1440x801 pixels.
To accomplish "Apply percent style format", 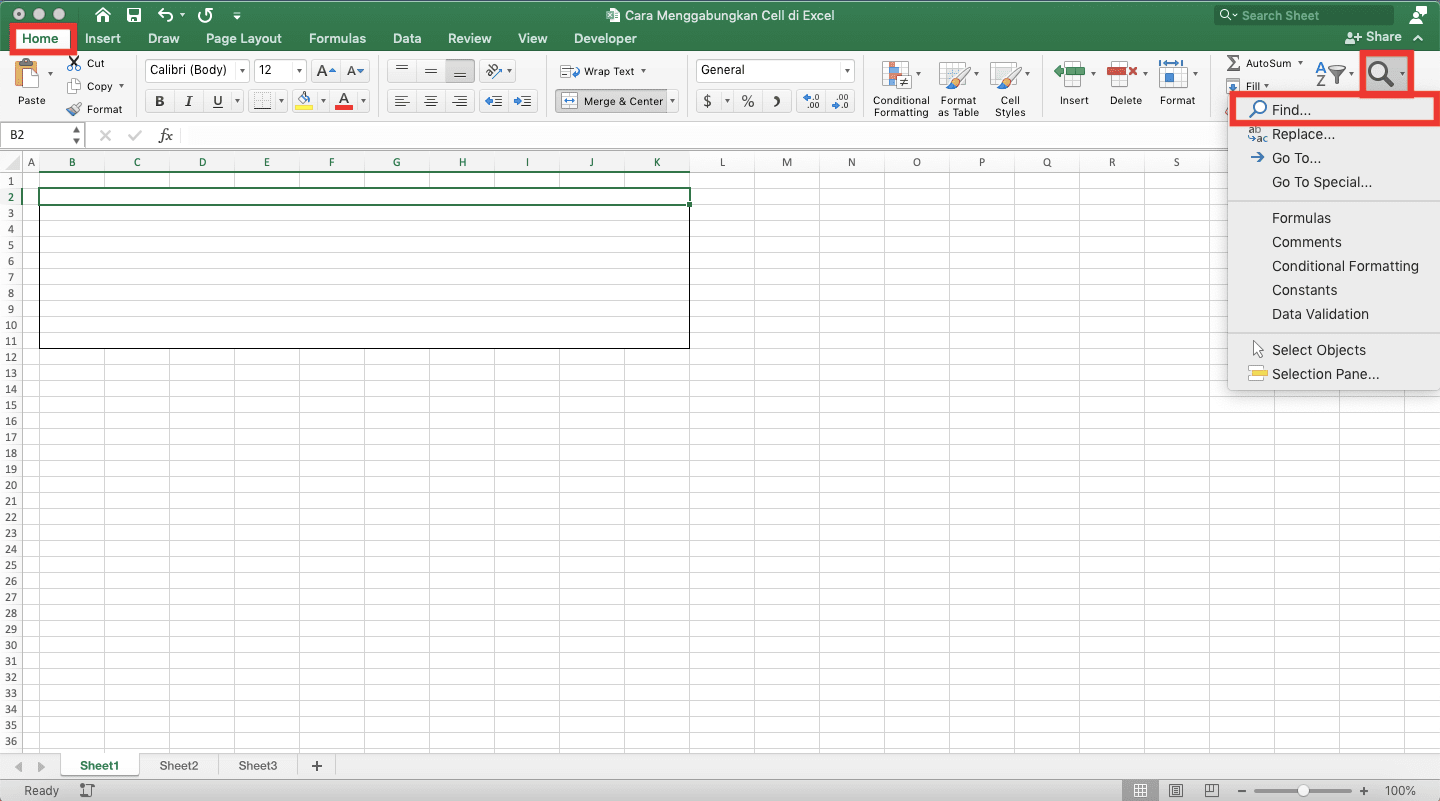I will tap(747, 101).
